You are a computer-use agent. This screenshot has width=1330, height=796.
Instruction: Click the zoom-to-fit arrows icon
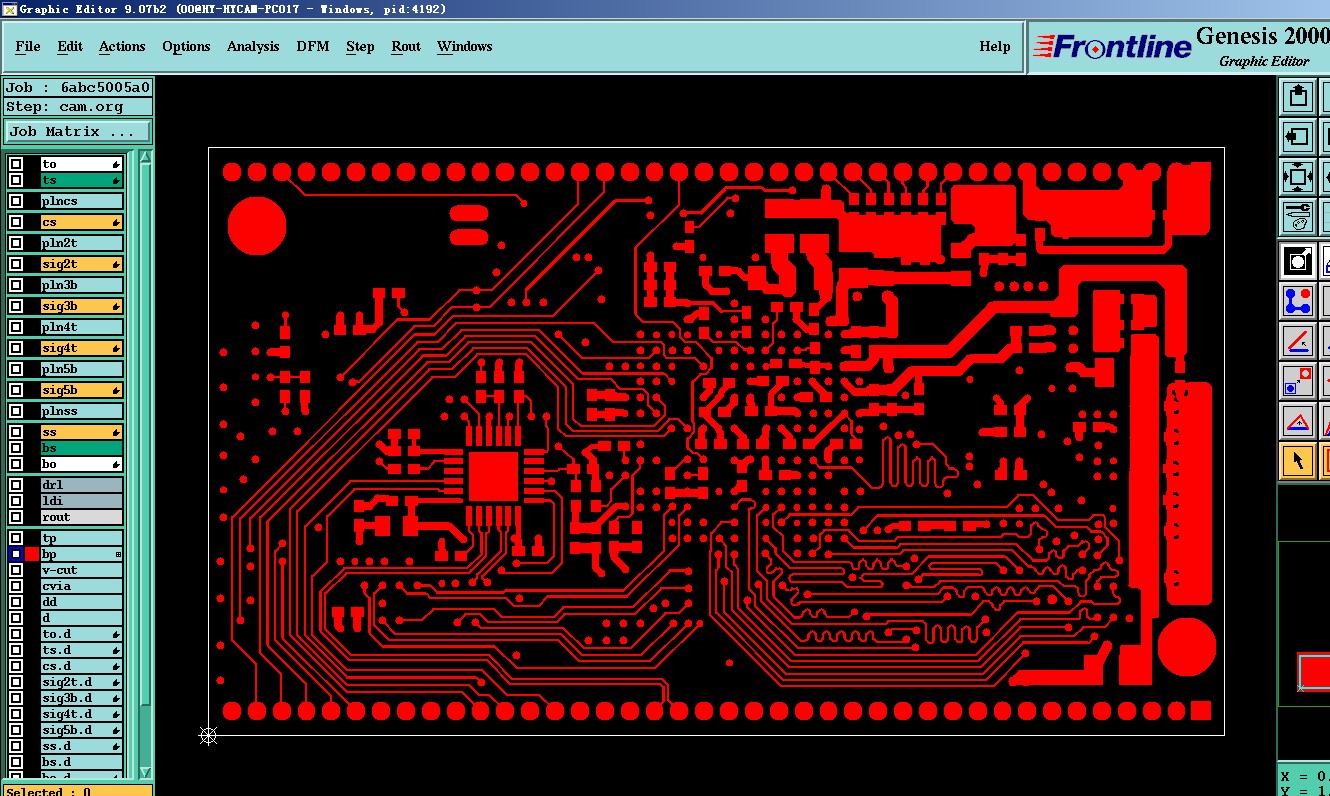[1298, 177]
